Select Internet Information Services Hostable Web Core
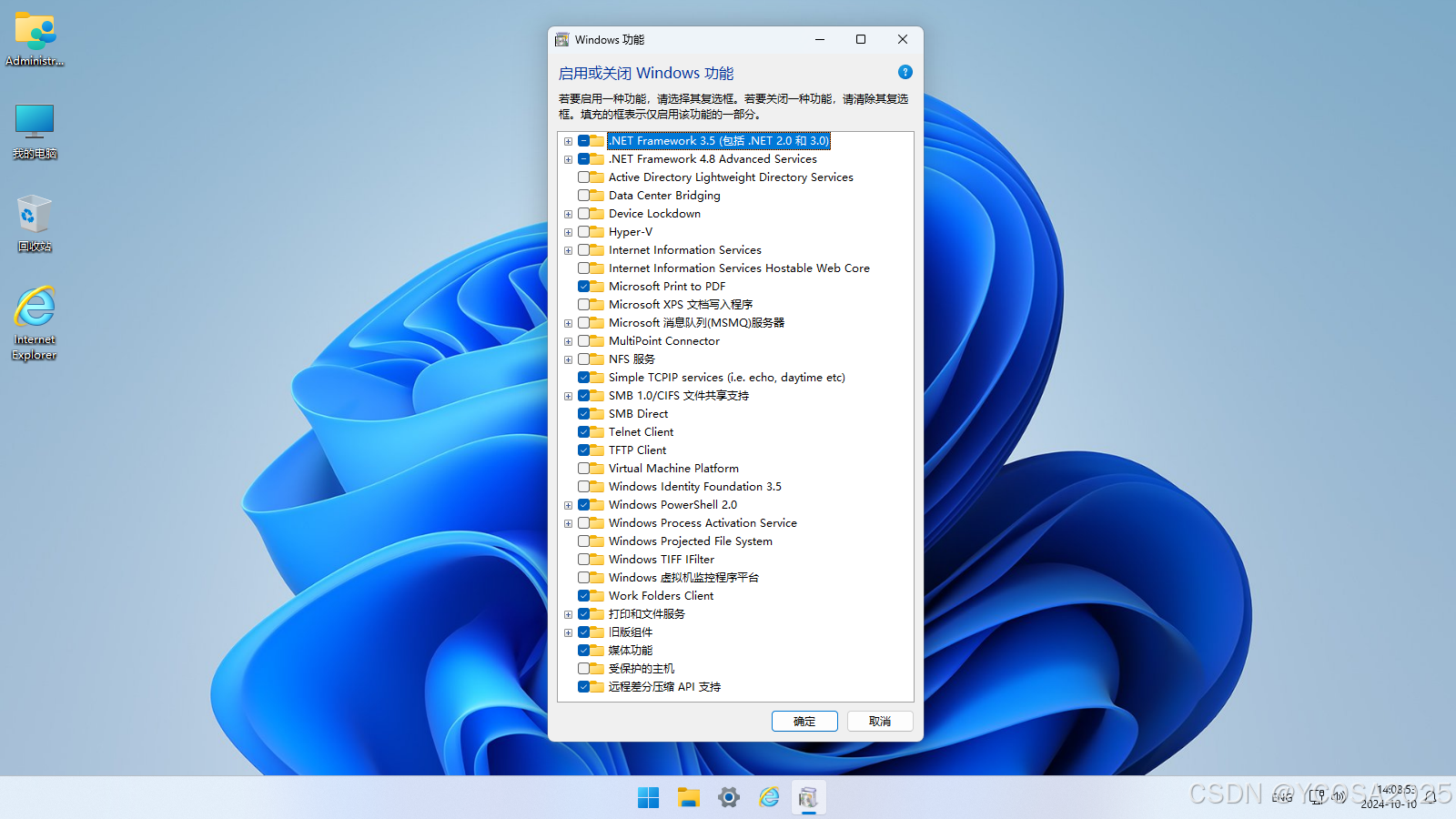 pos(739,268)
